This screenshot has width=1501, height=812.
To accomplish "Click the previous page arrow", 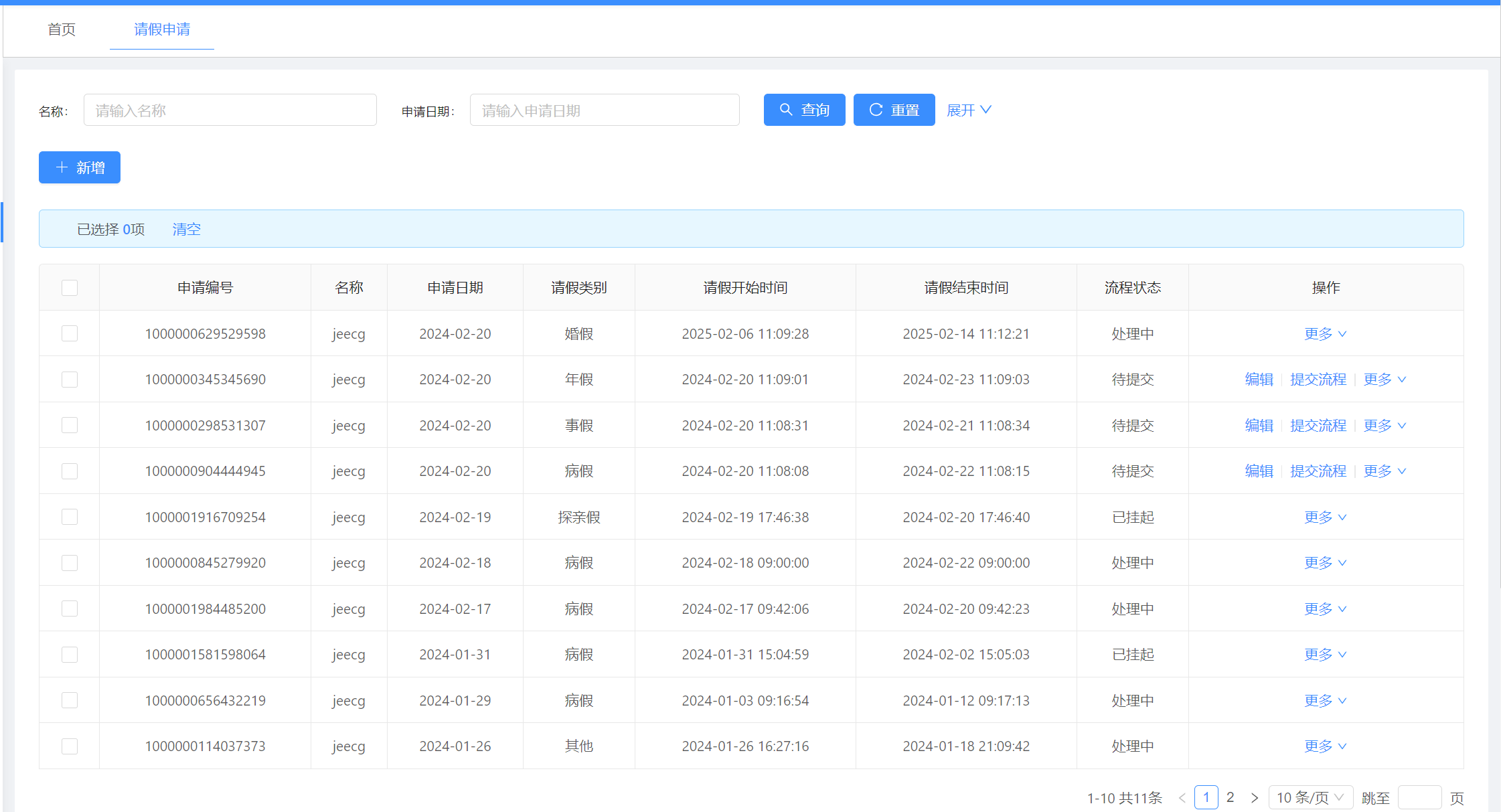I will 1182,797.
